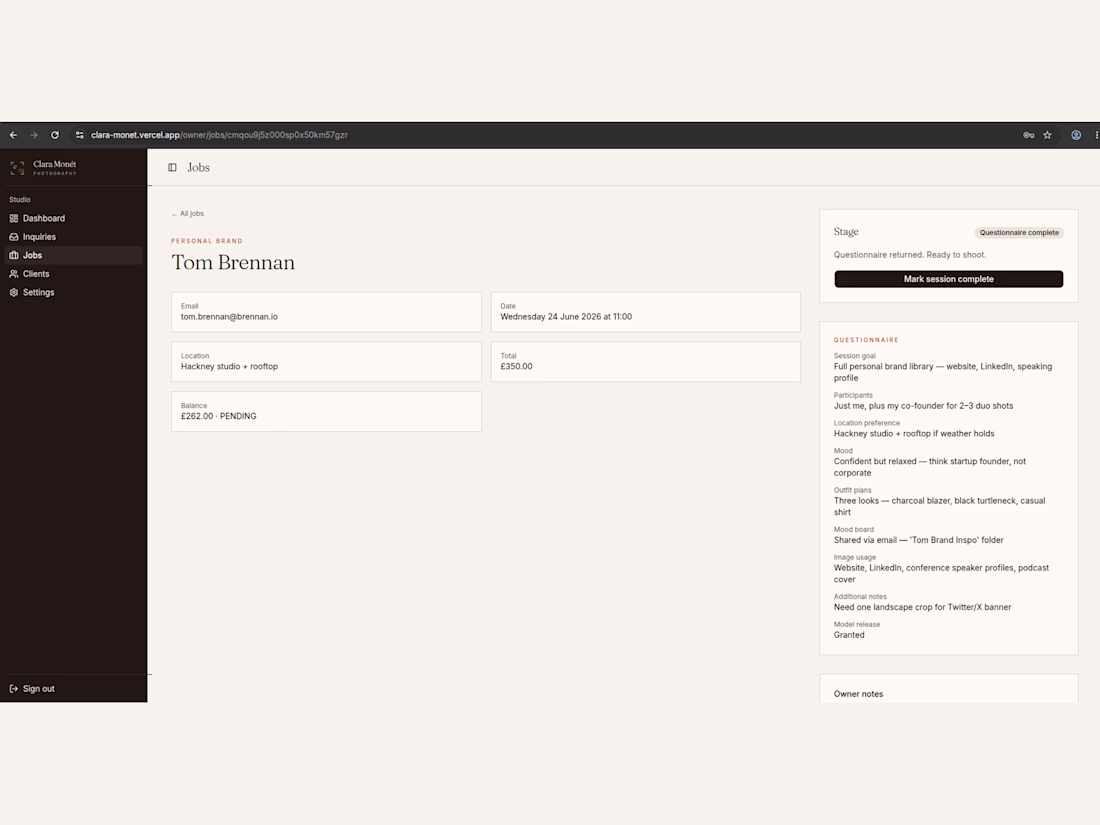Open Settings from the sidebar
1100x825 pixels.
click(74, 293)
